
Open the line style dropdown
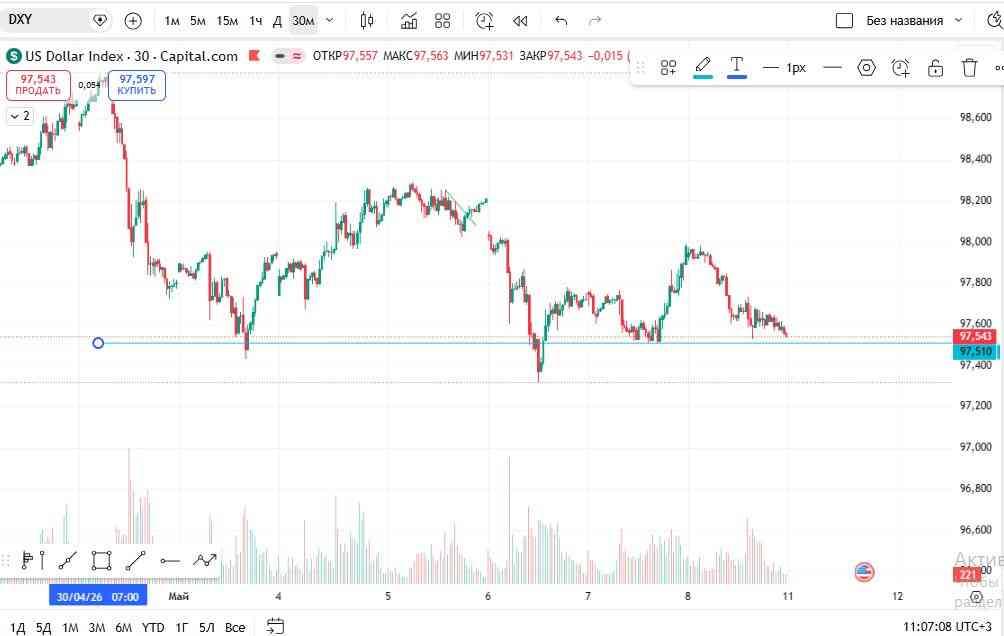coord(832,67)
